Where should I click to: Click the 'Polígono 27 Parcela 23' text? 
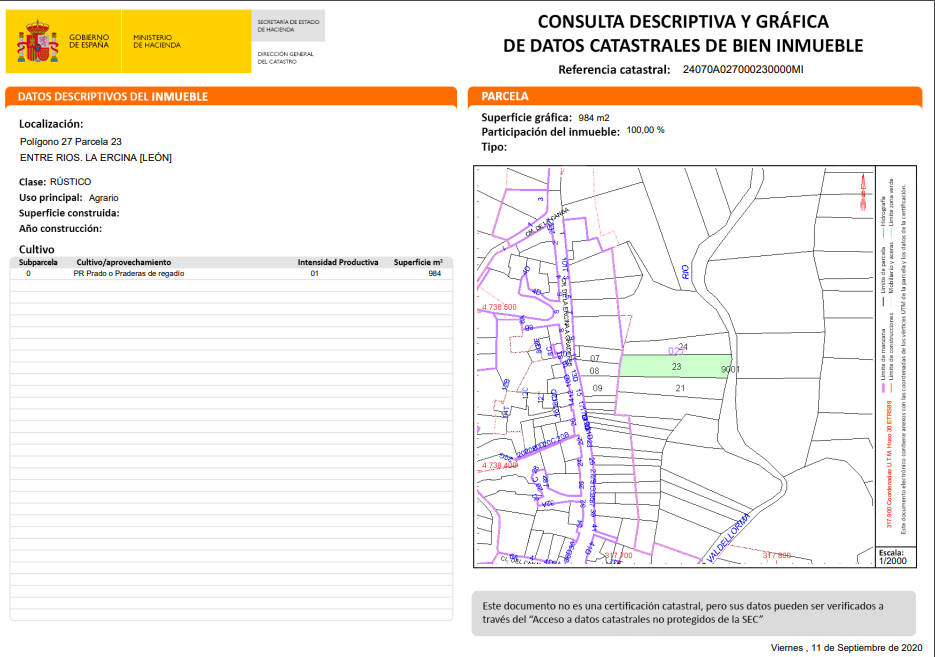[x=71, y=141]
